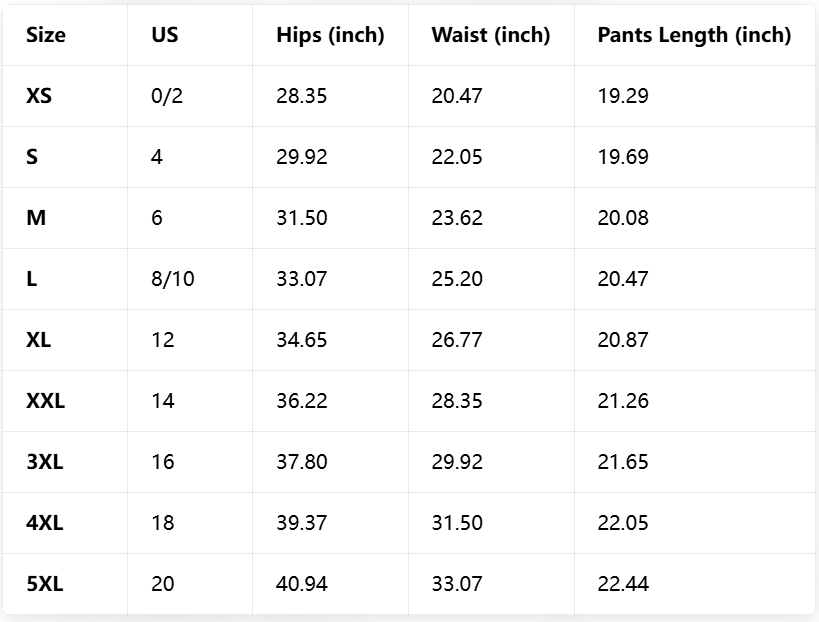Click the US column header
This screenshot has height=622, width=819.
tap(165, 35)
